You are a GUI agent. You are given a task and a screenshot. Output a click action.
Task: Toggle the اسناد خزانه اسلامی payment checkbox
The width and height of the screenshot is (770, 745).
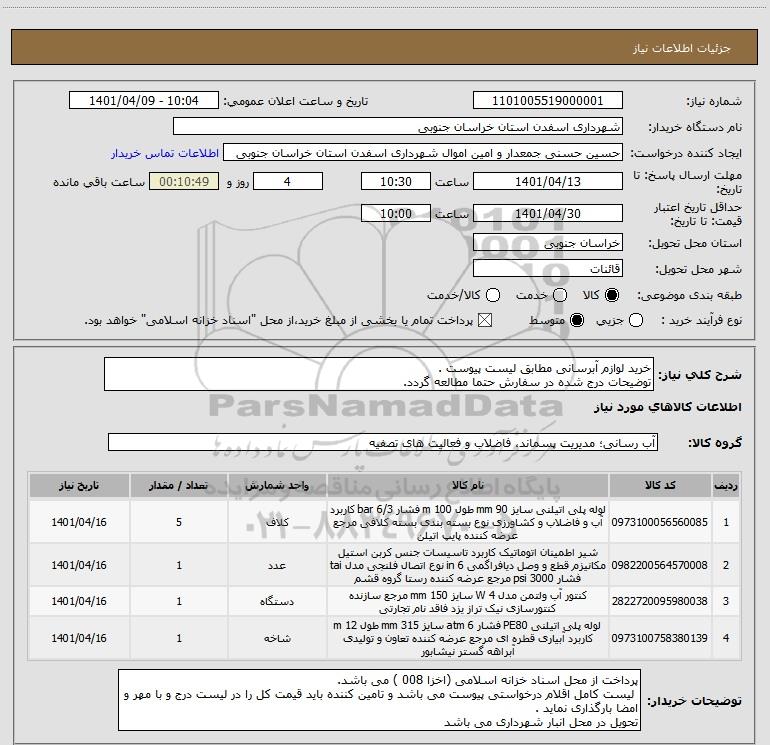point(485,320)
